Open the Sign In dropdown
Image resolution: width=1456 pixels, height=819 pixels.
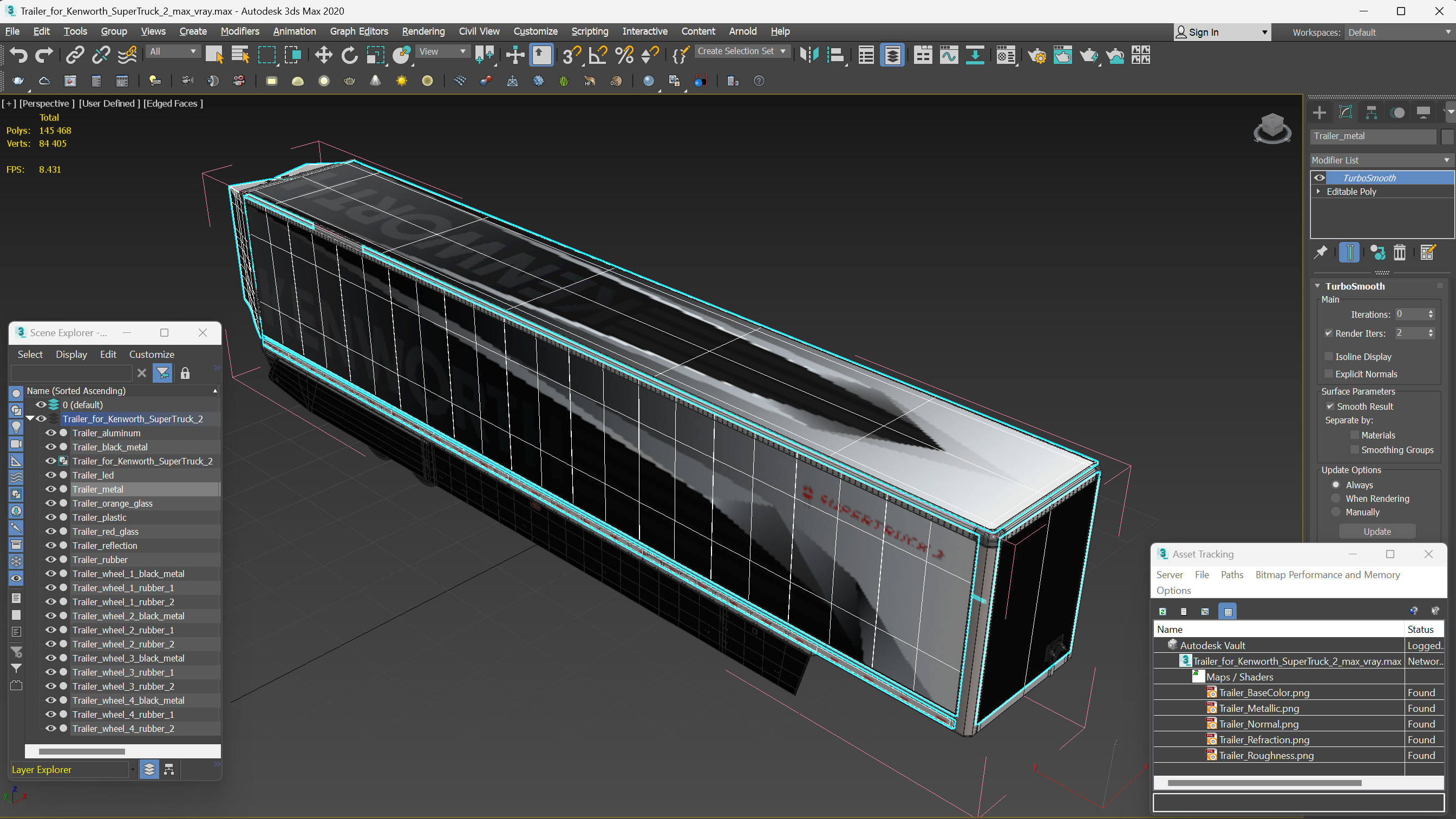coord(1222,32)
